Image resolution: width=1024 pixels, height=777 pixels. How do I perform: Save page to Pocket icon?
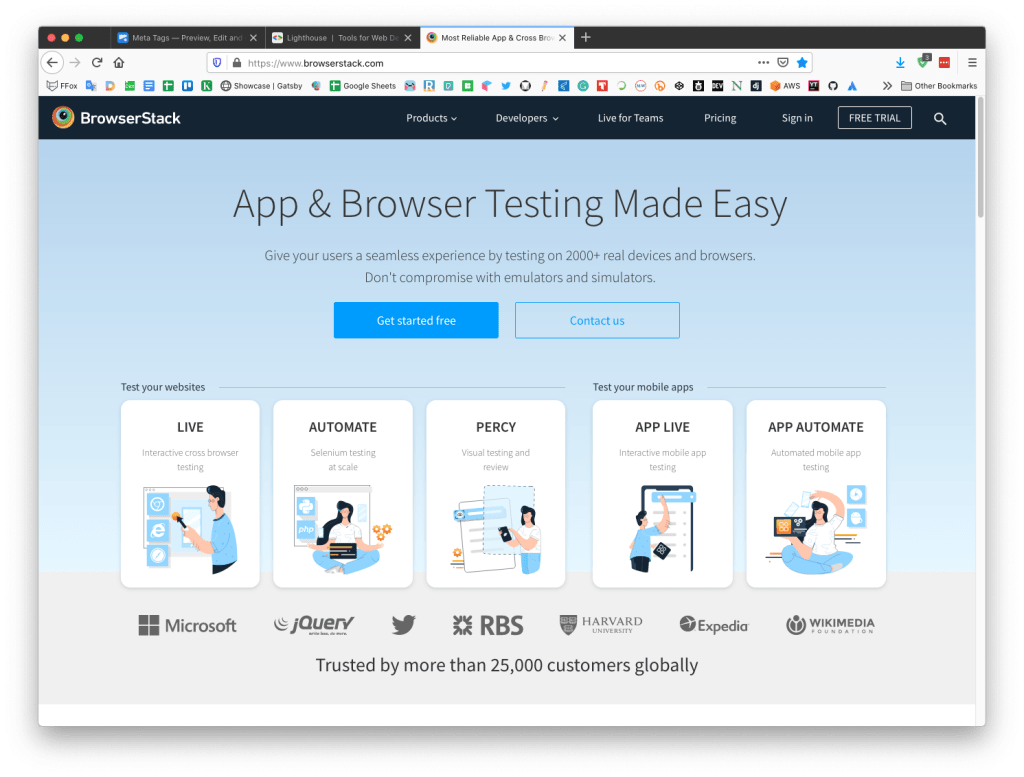(x=782, y=63)
